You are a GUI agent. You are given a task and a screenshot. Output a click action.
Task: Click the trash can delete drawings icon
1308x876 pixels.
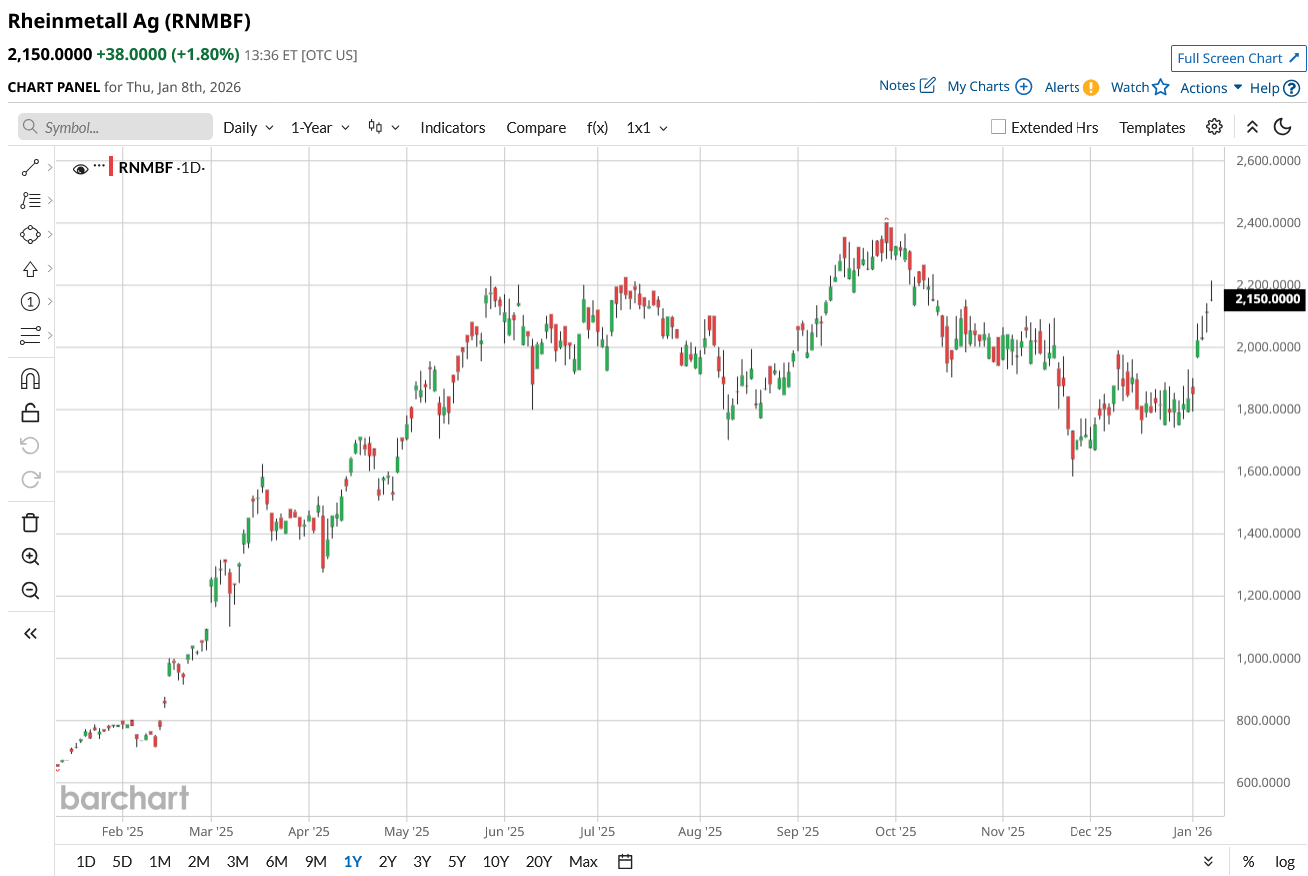(x=30, y=522)
